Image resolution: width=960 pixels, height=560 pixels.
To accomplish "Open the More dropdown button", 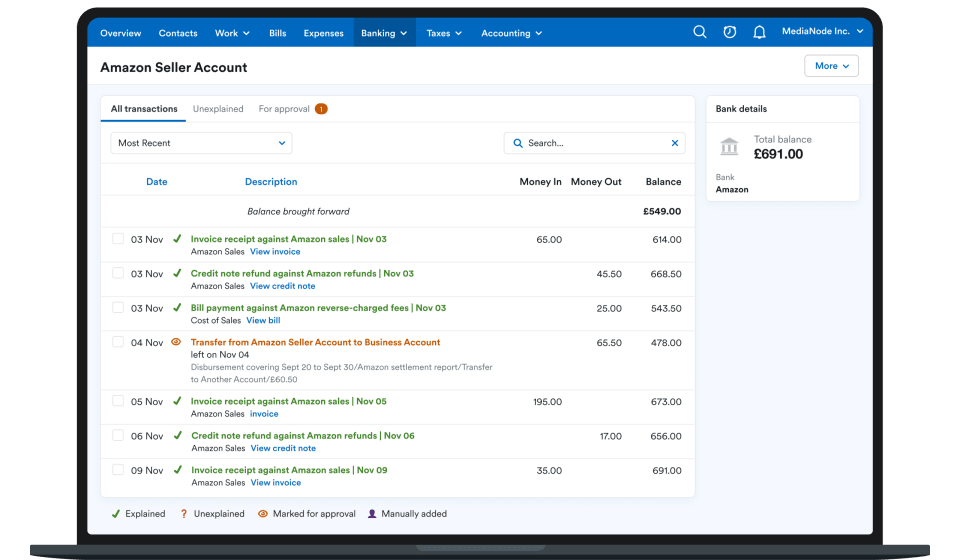I will point(831,65).
